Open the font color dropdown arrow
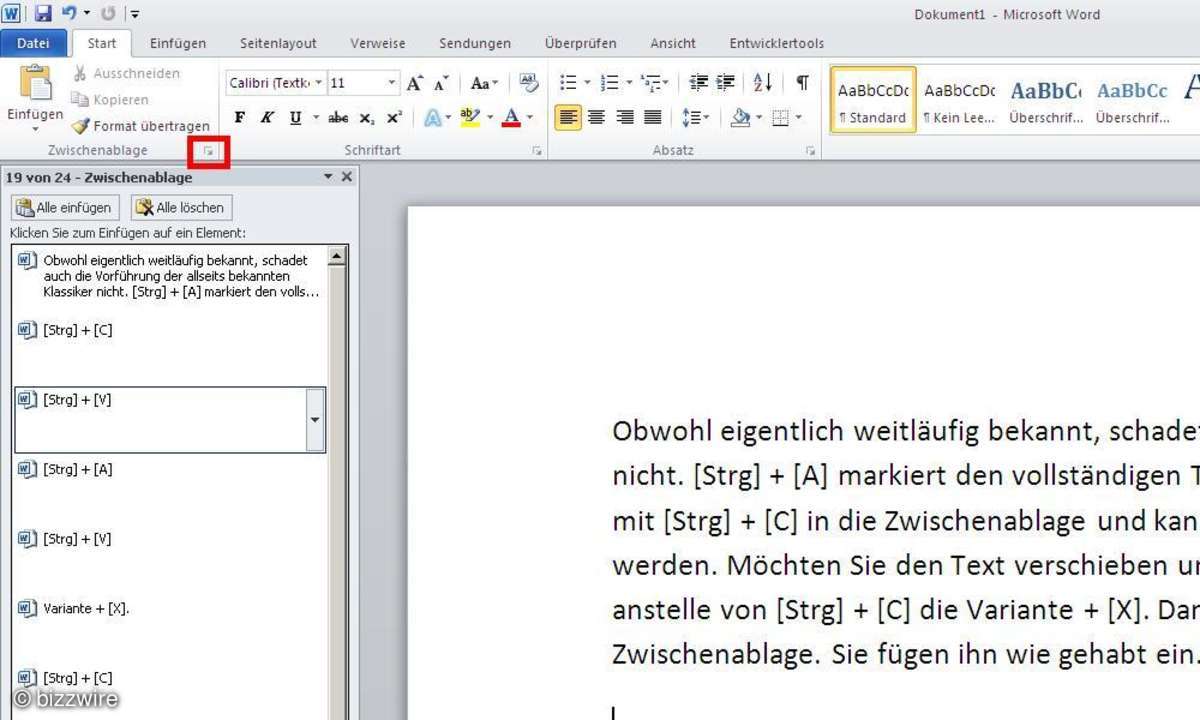This screenshot has height=720, width=1200. click(x=530, y=117)
